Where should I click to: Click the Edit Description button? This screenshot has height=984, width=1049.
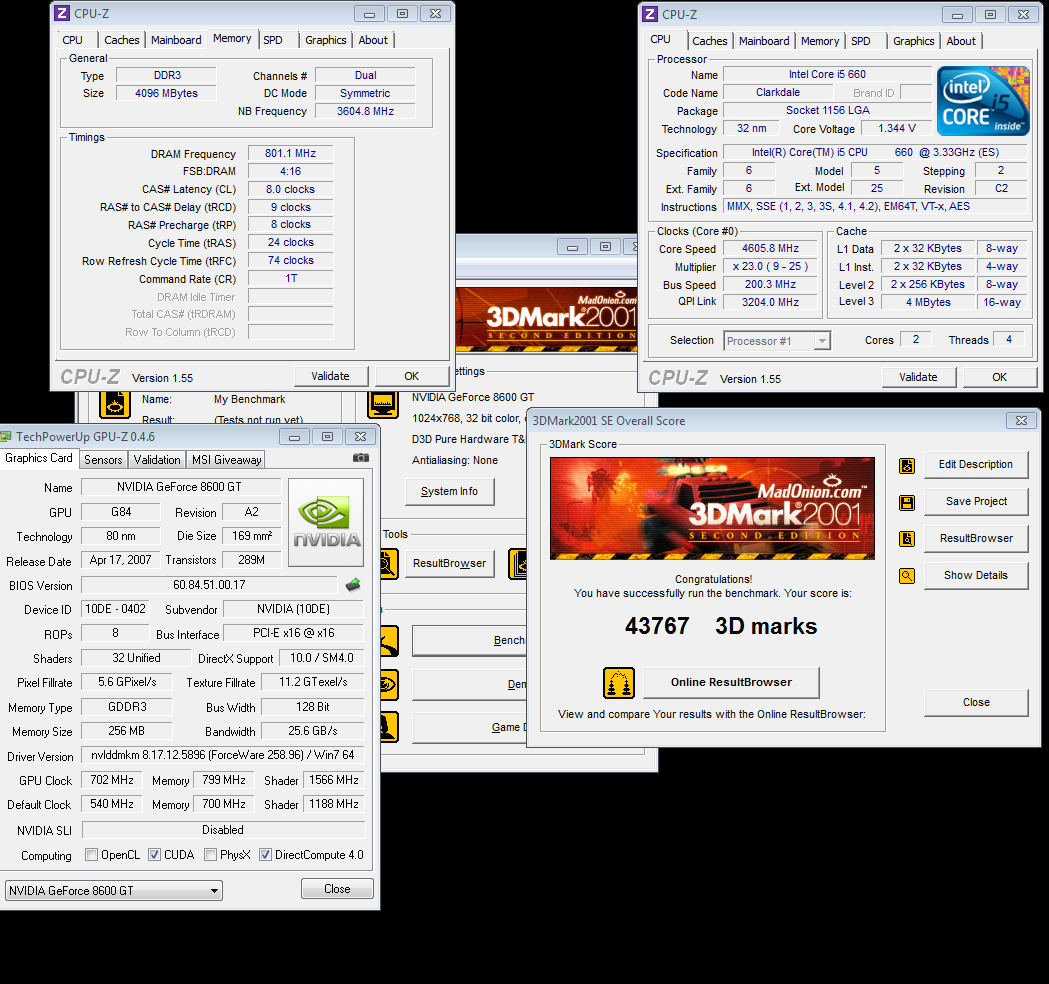(976, 465)
